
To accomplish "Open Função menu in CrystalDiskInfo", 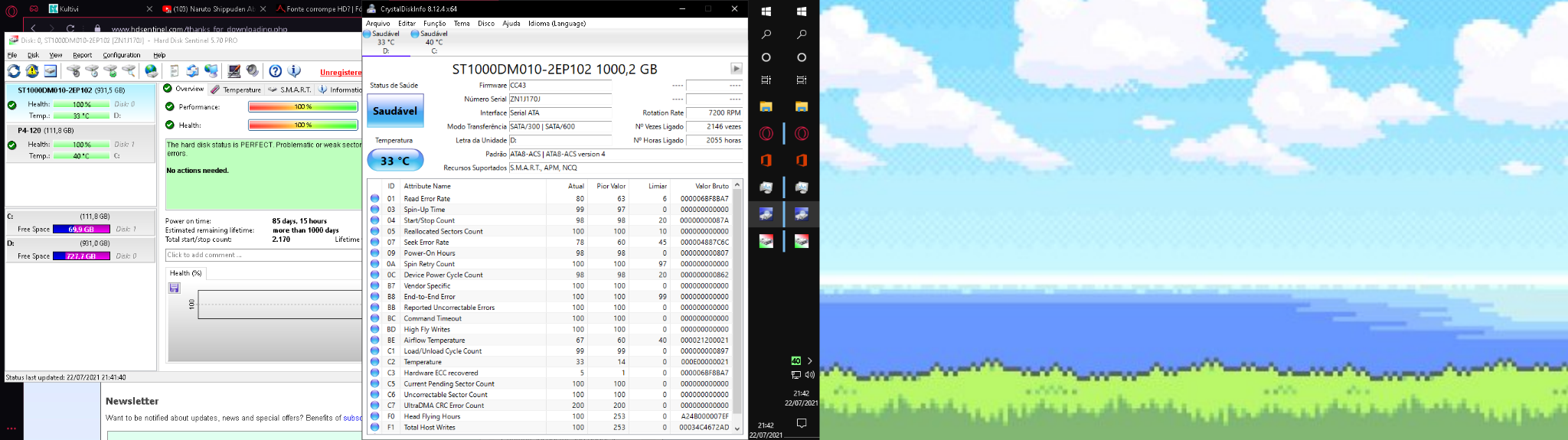I will (435, 24).
